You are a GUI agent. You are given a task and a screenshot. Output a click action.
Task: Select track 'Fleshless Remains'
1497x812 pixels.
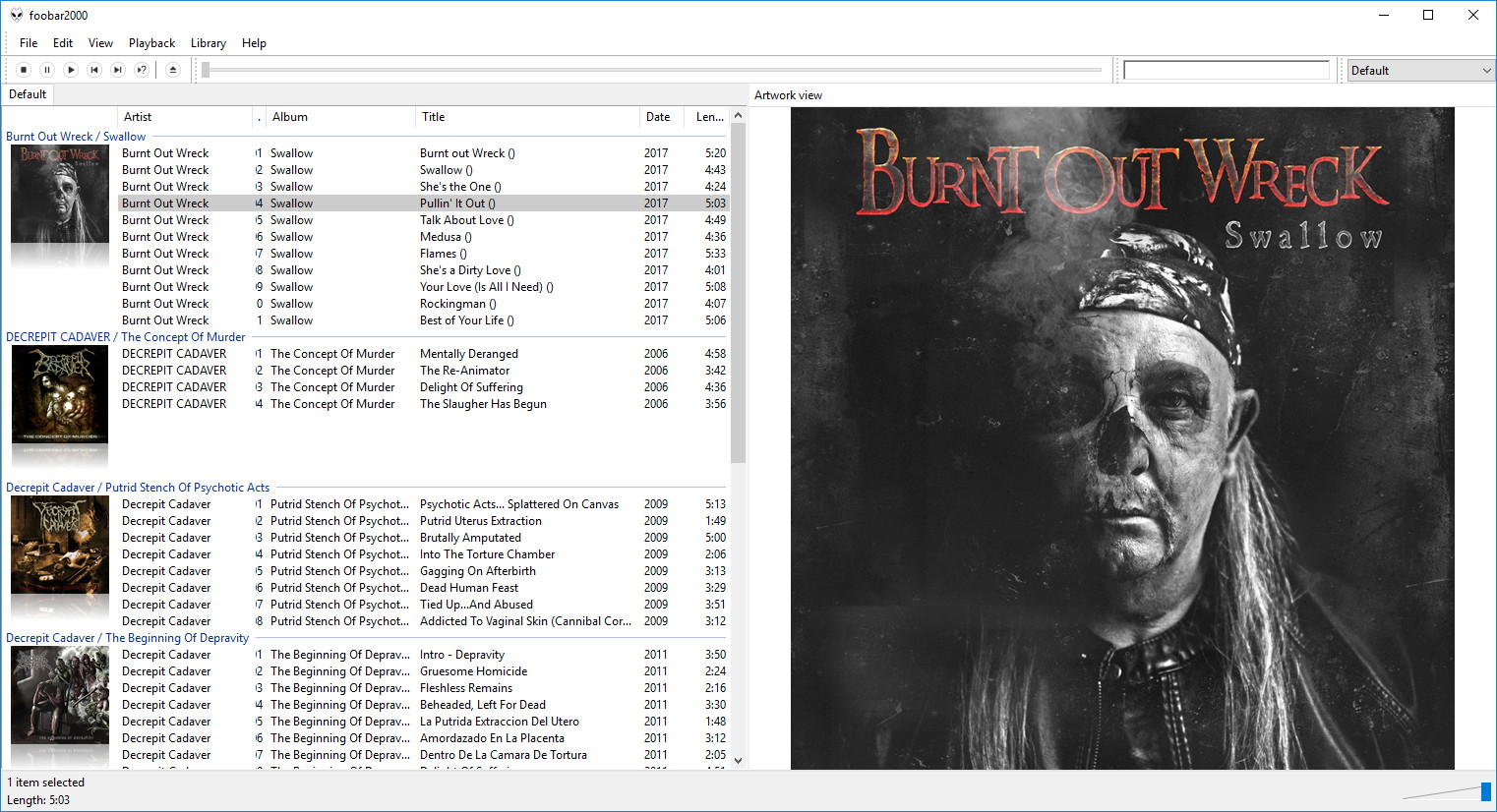point(423,688)
